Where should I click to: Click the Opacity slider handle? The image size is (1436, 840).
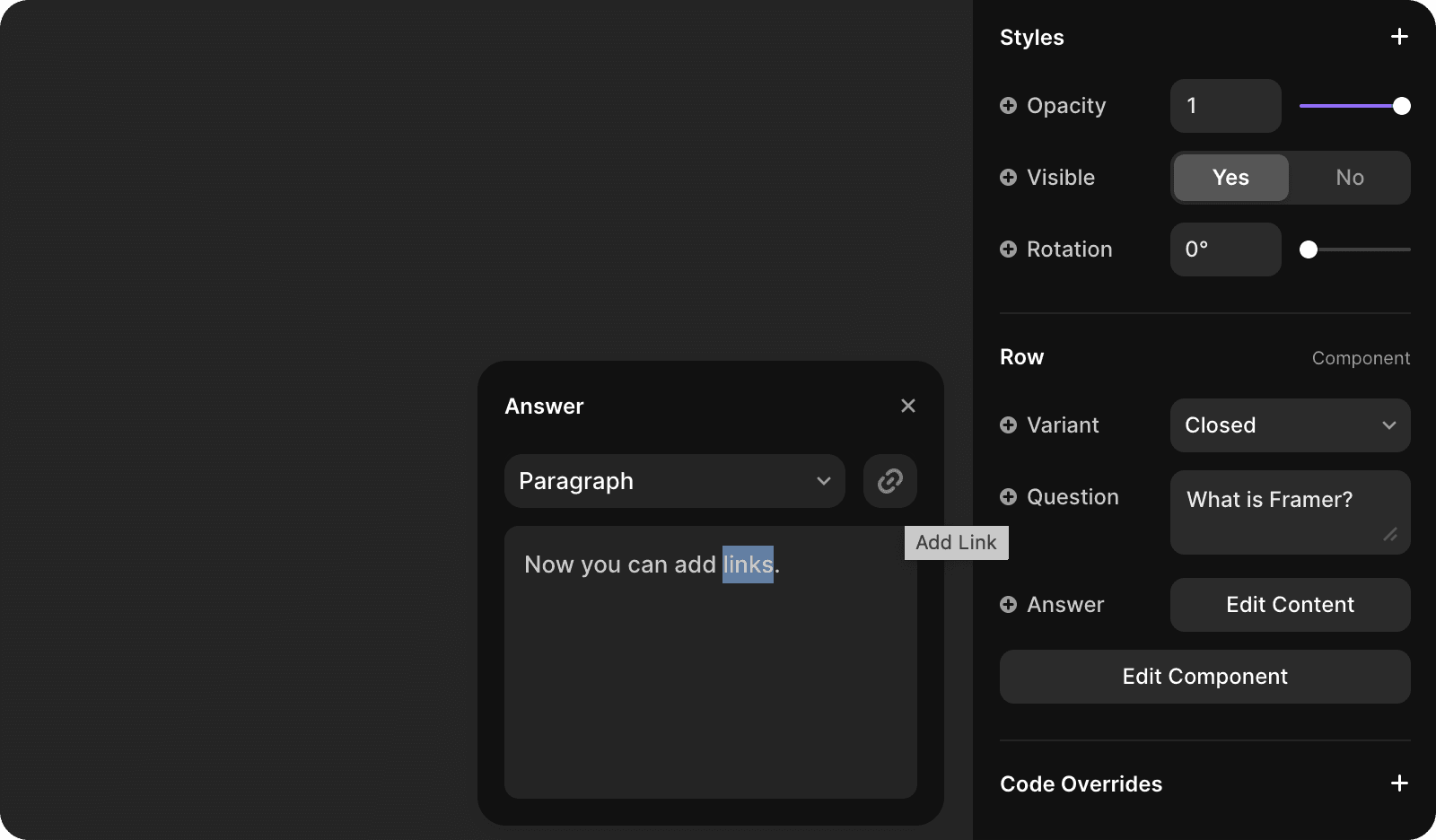[x=1401, y=106]
